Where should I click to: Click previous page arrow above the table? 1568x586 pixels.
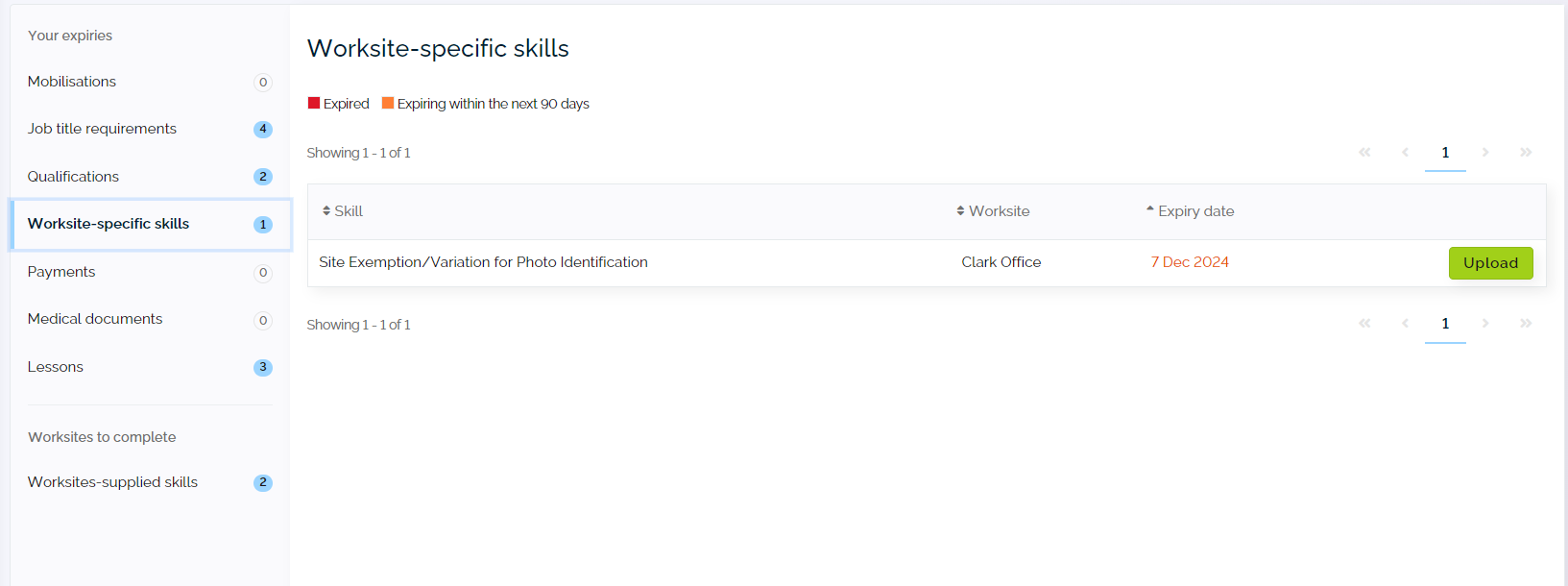pos(1405,153)
